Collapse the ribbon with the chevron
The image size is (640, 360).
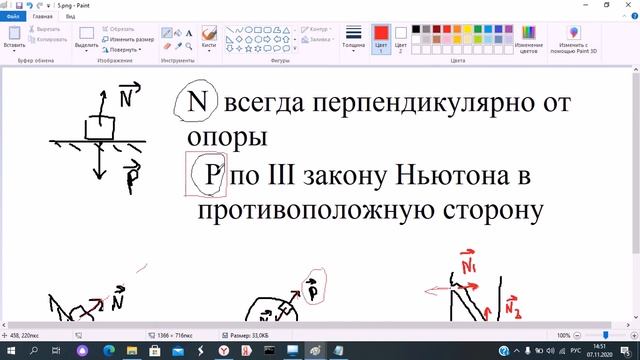coord(625,16)
